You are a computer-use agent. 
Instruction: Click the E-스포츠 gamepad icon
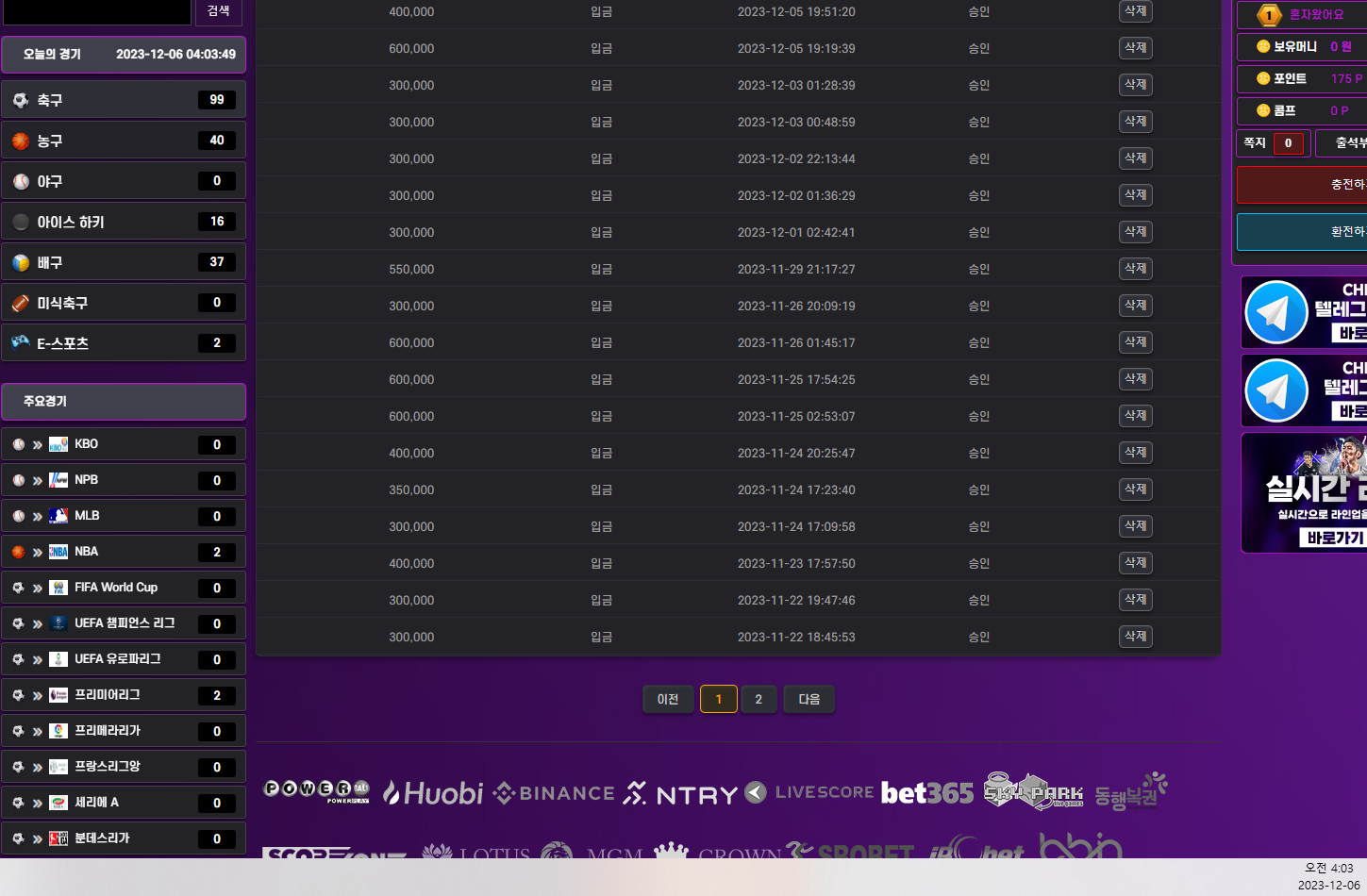(x=21, y=342)
